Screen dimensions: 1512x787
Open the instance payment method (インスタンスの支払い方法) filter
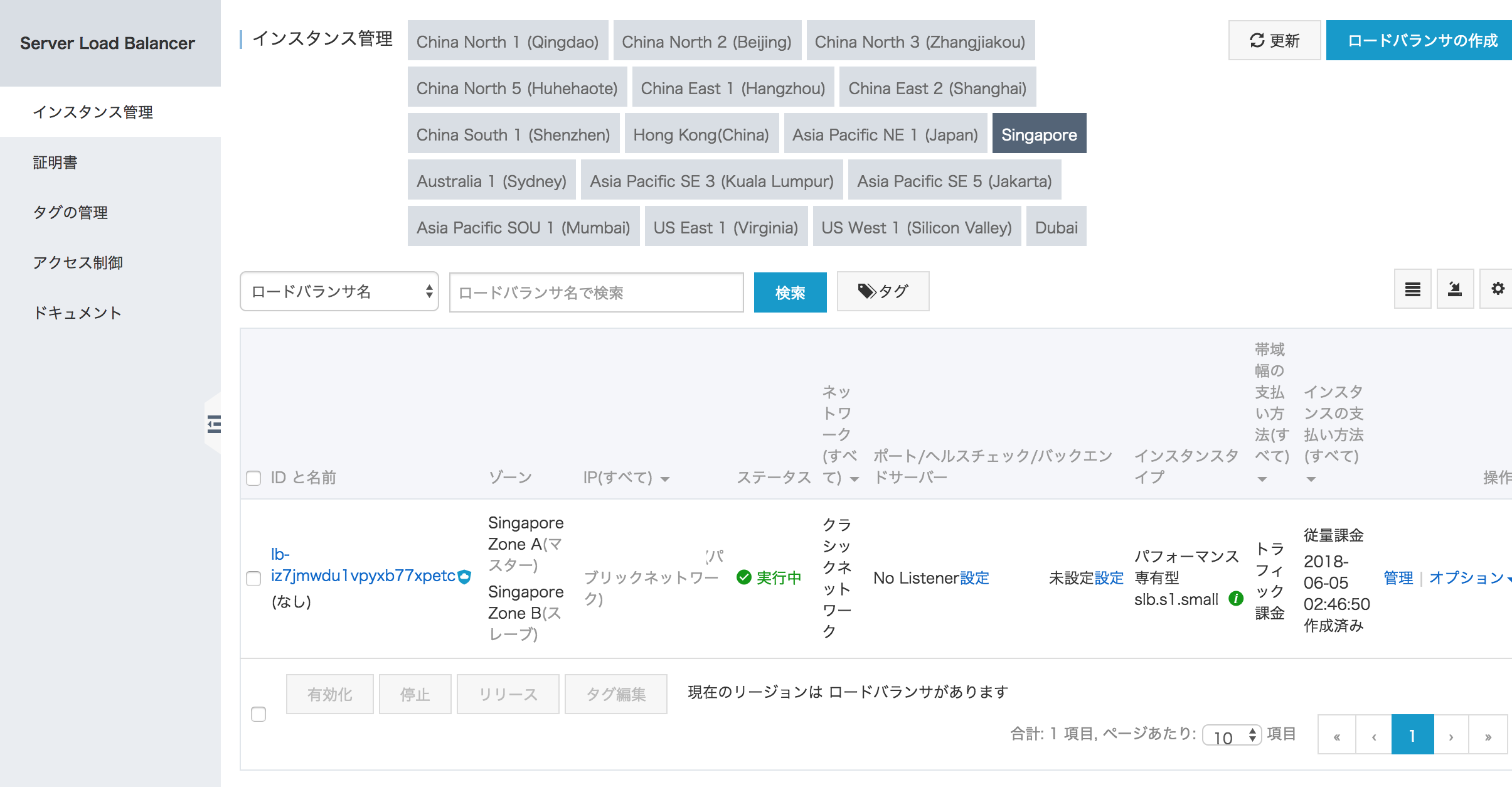point(1311,479)
